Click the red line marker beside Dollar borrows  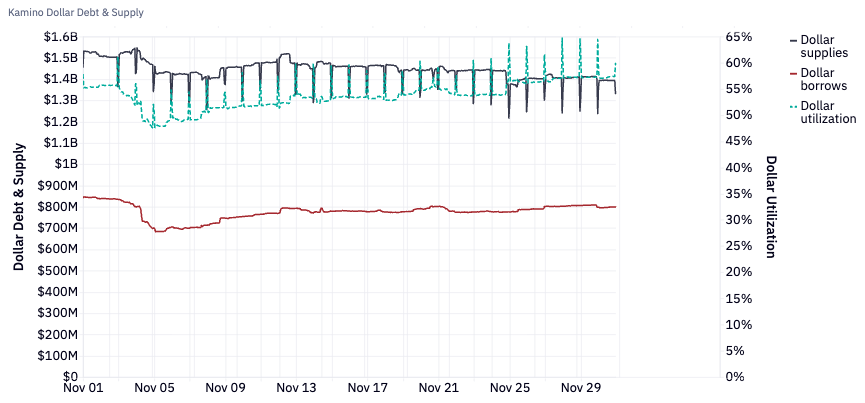click(793, 73)
